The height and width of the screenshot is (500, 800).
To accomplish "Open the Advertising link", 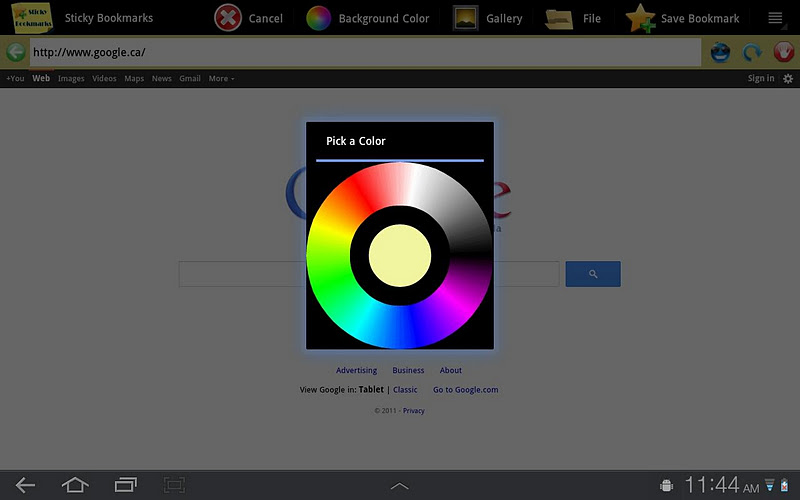I will (x=356, y=370).
